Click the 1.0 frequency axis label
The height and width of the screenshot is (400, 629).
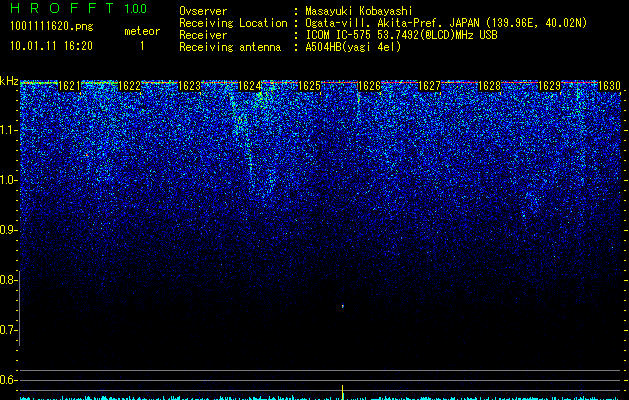(x=8, y=180)
